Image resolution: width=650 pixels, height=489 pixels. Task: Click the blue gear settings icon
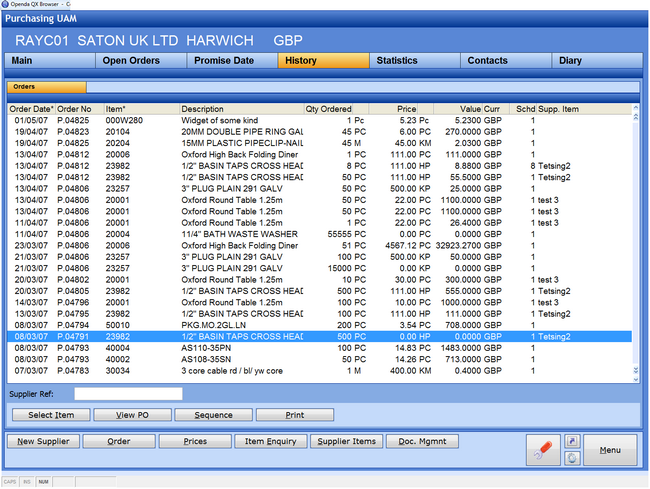572,458
